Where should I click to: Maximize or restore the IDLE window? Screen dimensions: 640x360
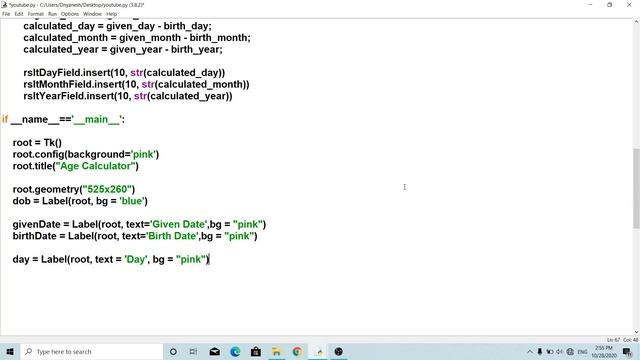tap(609, 5)
